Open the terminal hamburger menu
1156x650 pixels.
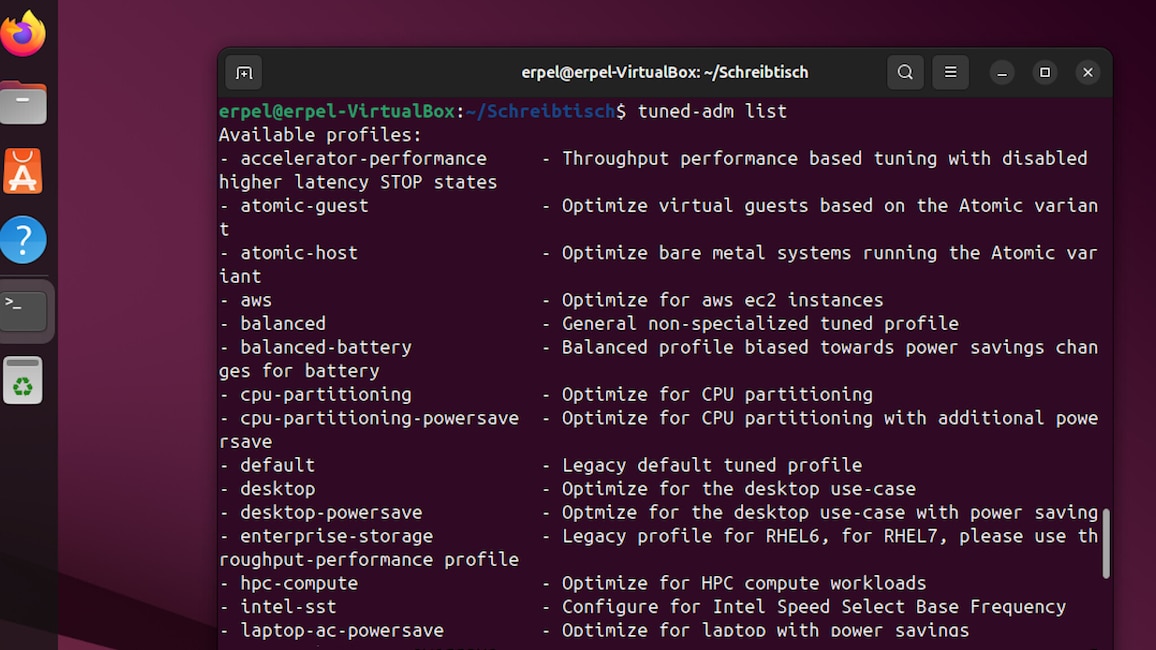tap(950, 72)
